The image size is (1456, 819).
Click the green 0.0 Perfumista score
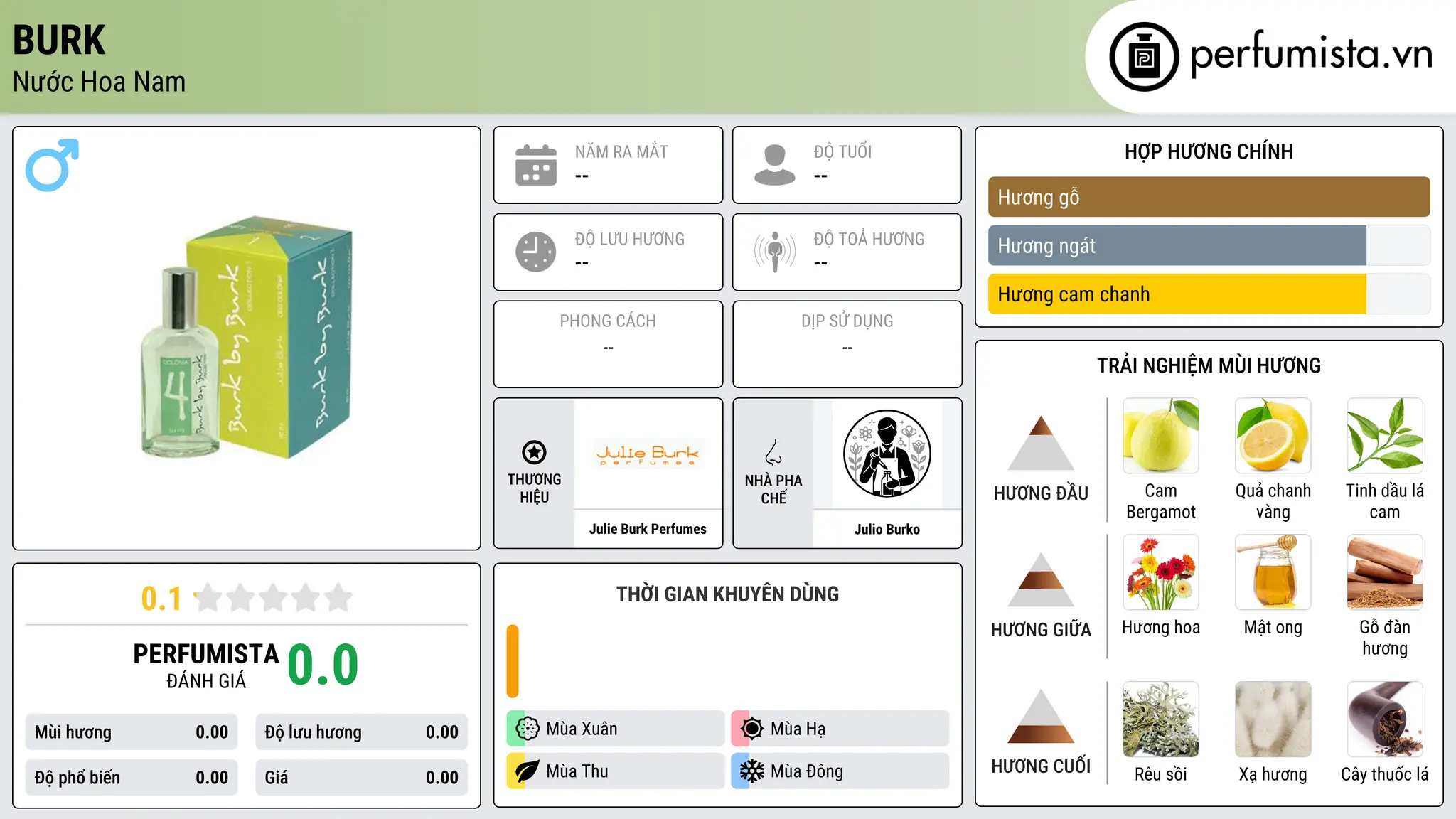[323, 665]
